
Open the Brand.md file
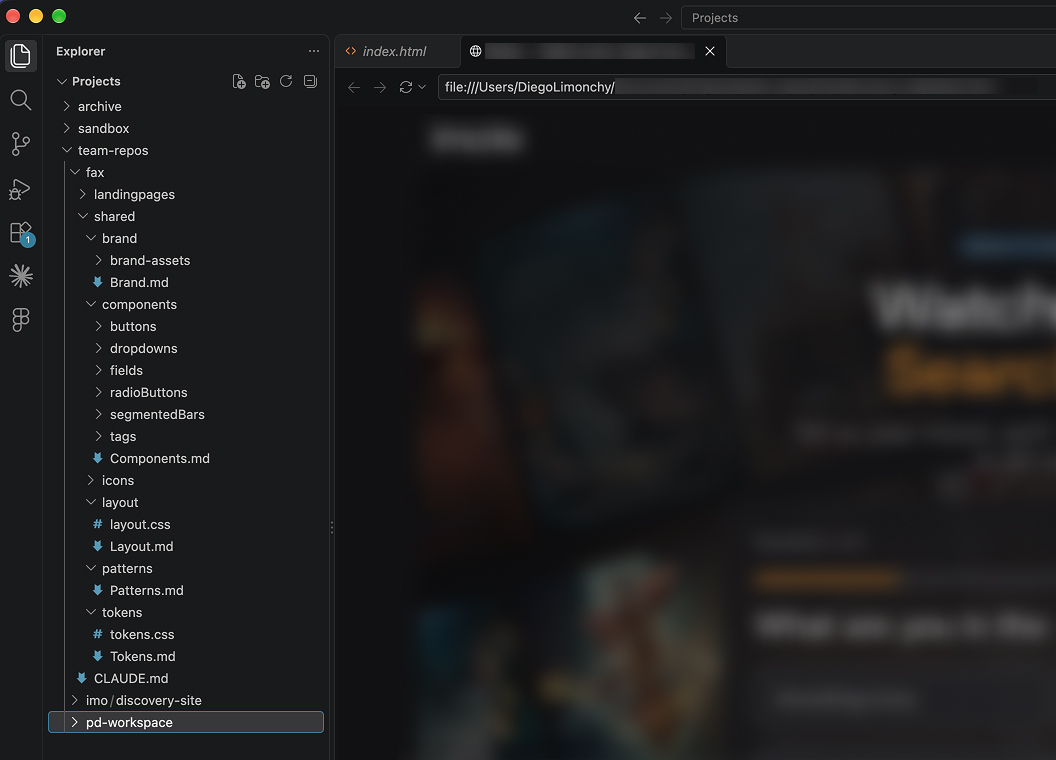click(x=139, y=282)
